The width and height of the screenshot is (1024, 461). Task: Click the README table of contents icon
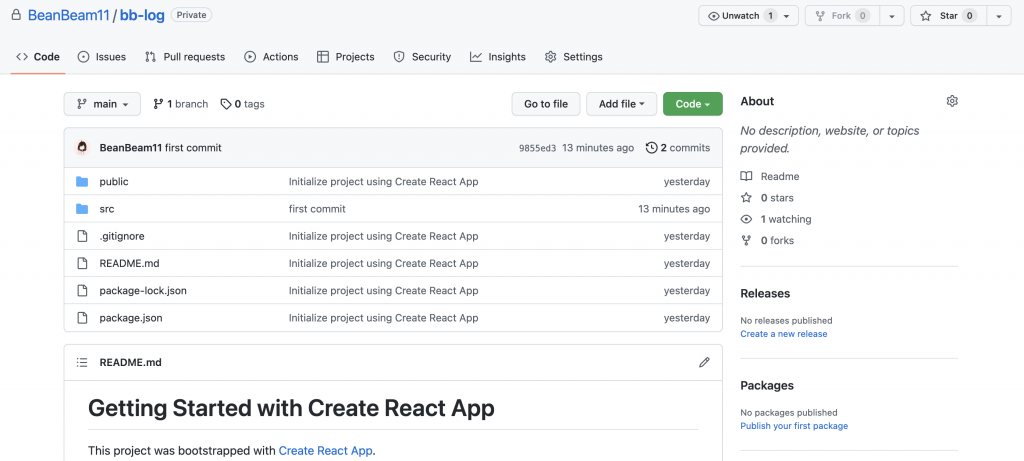pos(82,362)
